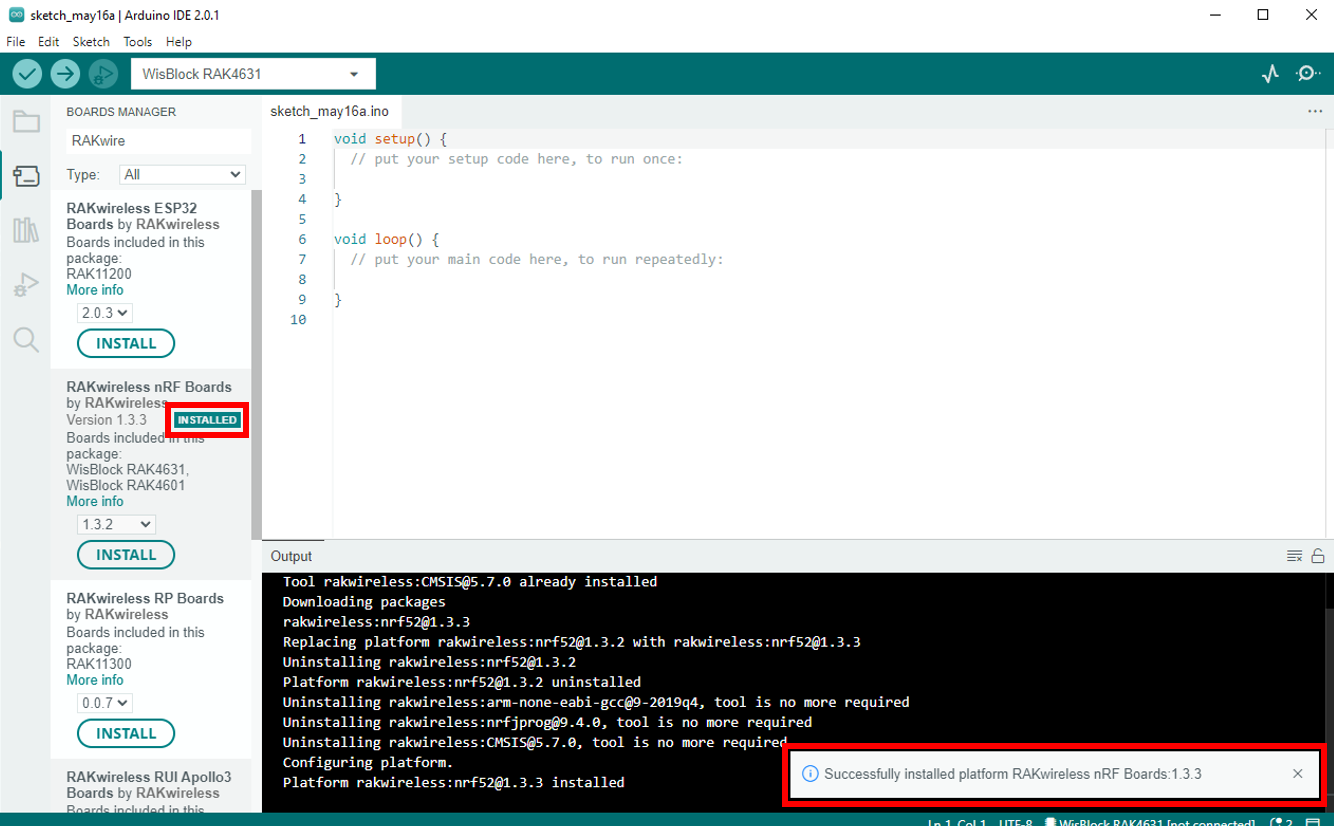Click the boards list scrollbar
Screen dimensions: 1334x826
pos(256,365)
